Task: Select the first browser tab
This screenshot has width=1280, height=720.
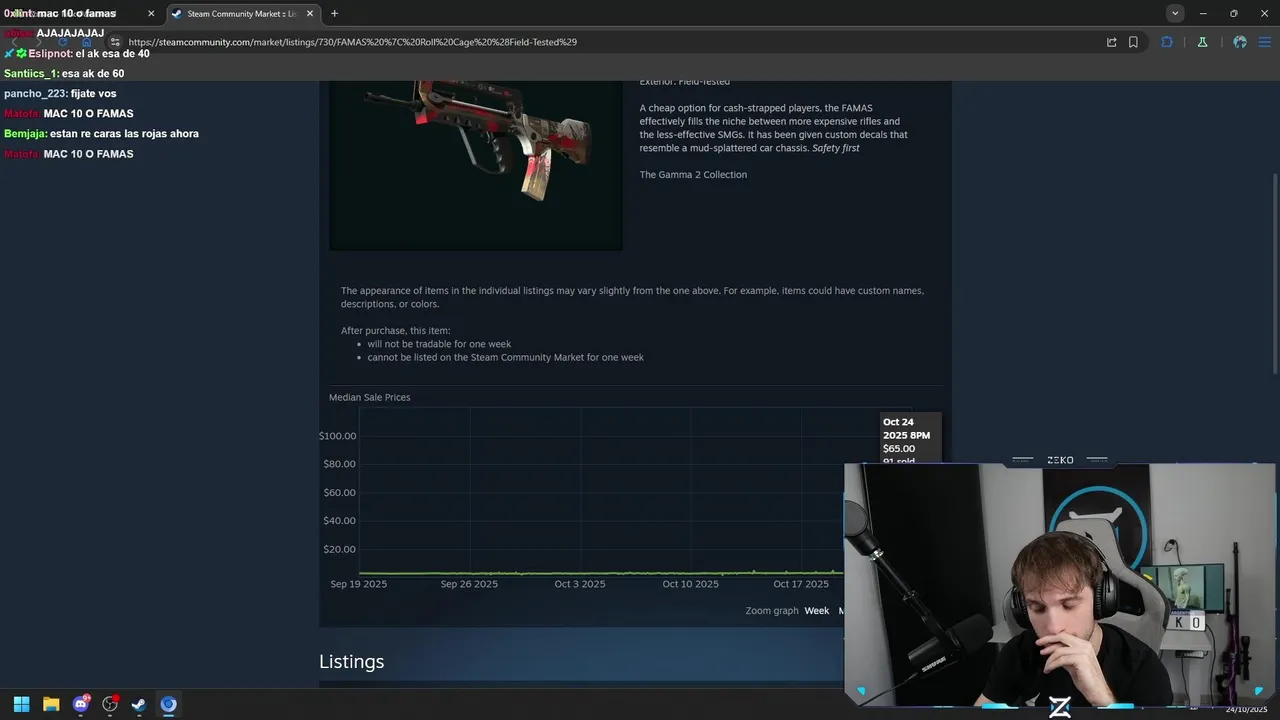Action: (x=80, y=13)
